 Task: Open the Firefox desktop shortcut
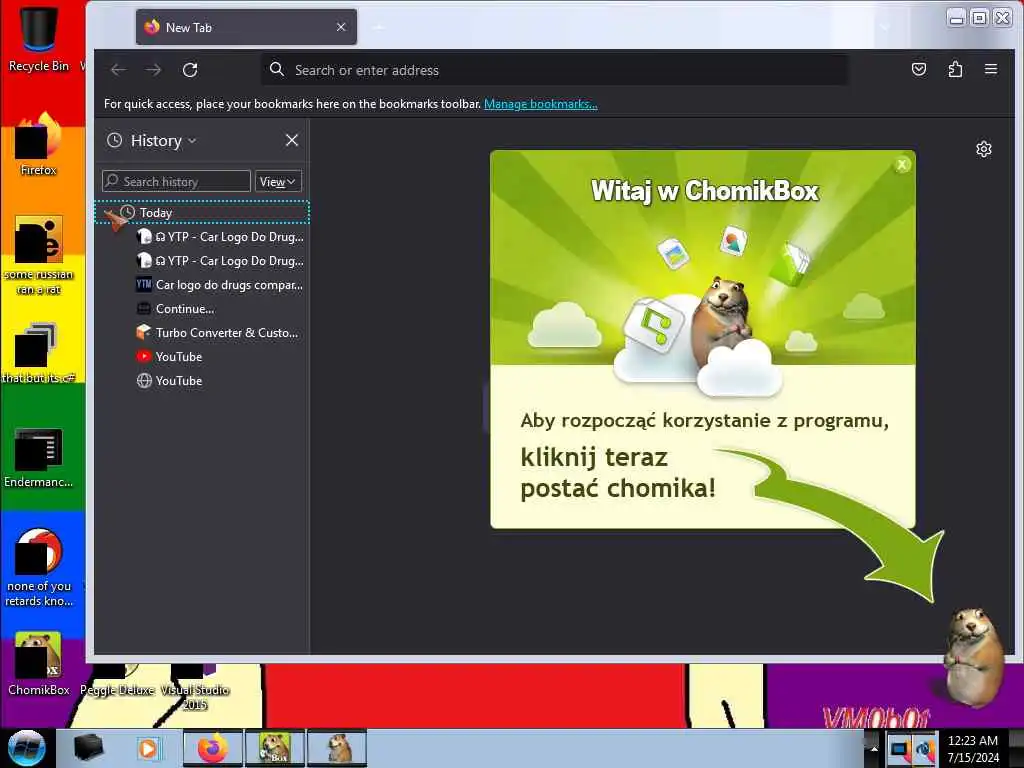point(39,145)
